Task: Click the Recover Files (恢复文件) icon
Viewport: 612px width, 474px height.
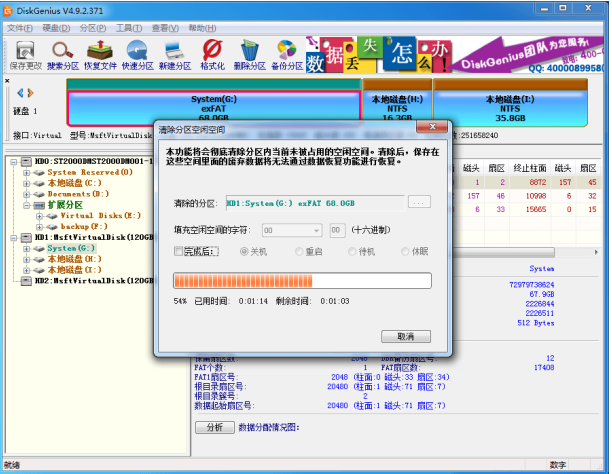Action: pyautogui.click(x=100, y=56)
